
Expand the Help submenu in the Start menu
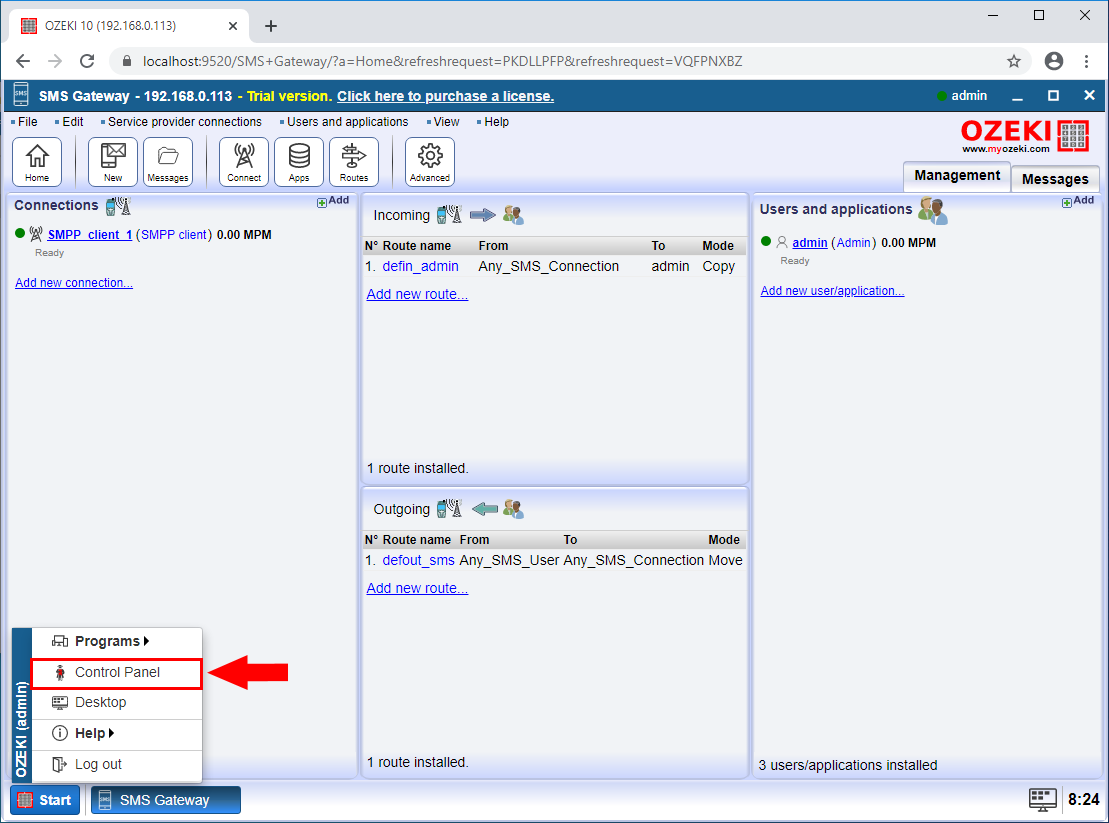tap(92, 733)
